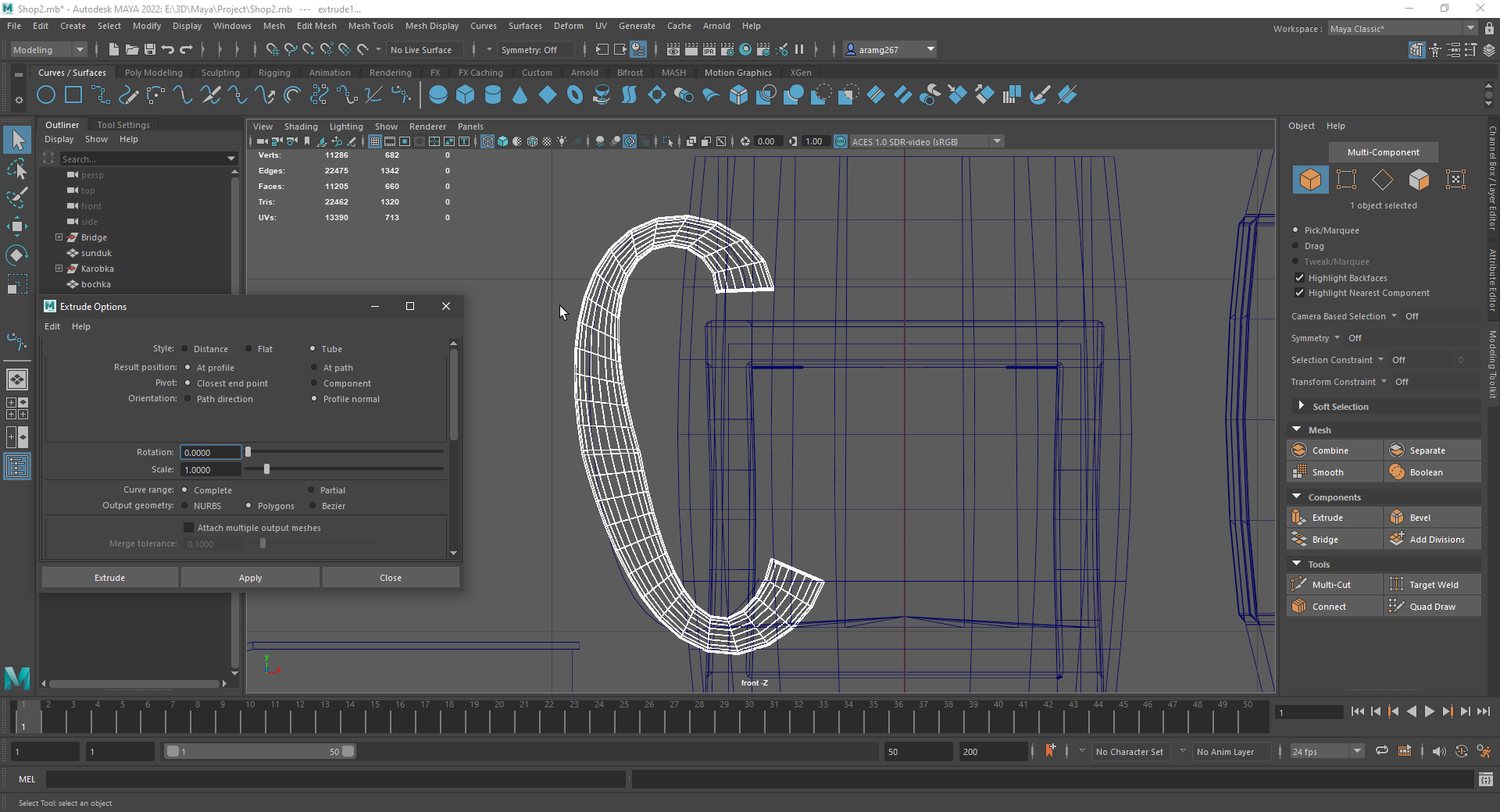This screenshot has width=1500, height=812.
Task: Click the Quad Draw tool
Action: (x=1433, y=607)
